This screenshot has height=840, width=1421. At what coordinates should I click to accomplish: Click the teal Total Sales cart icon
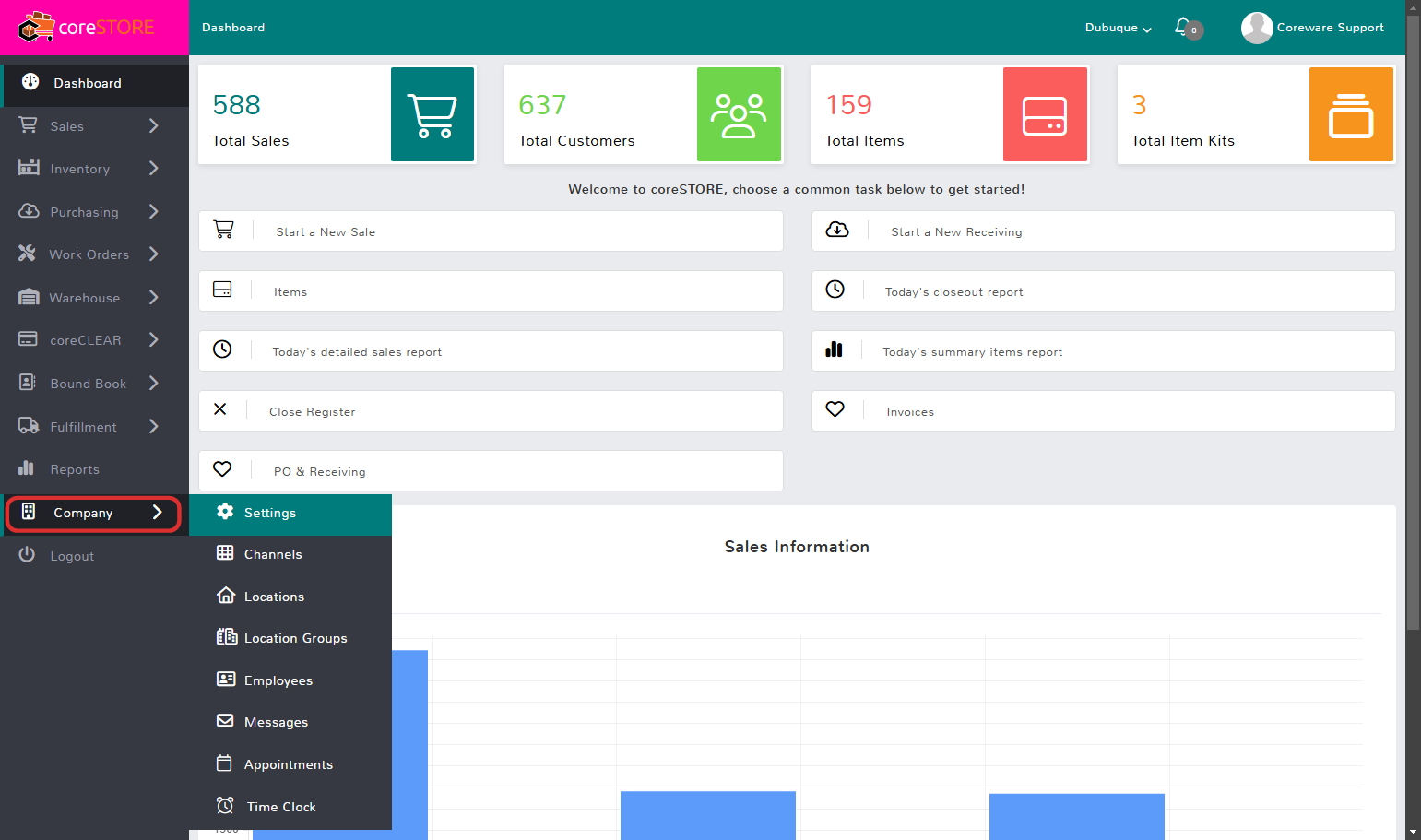tap(432, 114)
